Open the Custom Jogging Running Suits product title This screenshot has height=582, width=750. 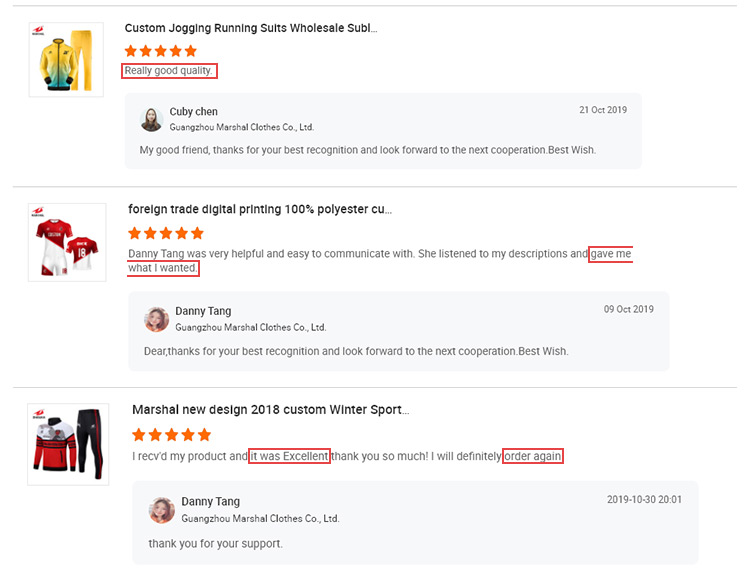251,28
